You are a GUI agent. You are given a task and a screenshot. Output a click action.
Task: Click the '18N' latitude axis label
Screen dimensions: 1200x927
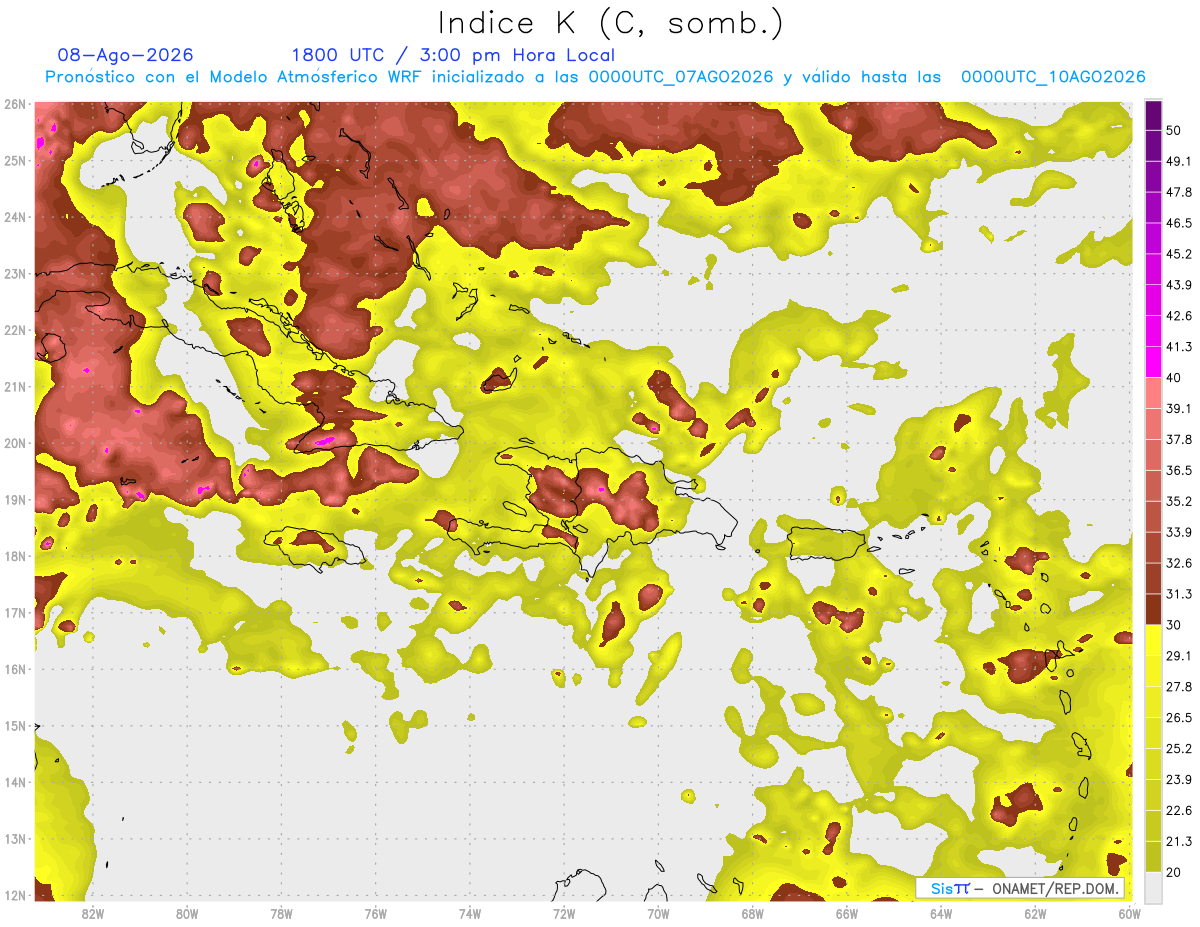coord(14,556)
